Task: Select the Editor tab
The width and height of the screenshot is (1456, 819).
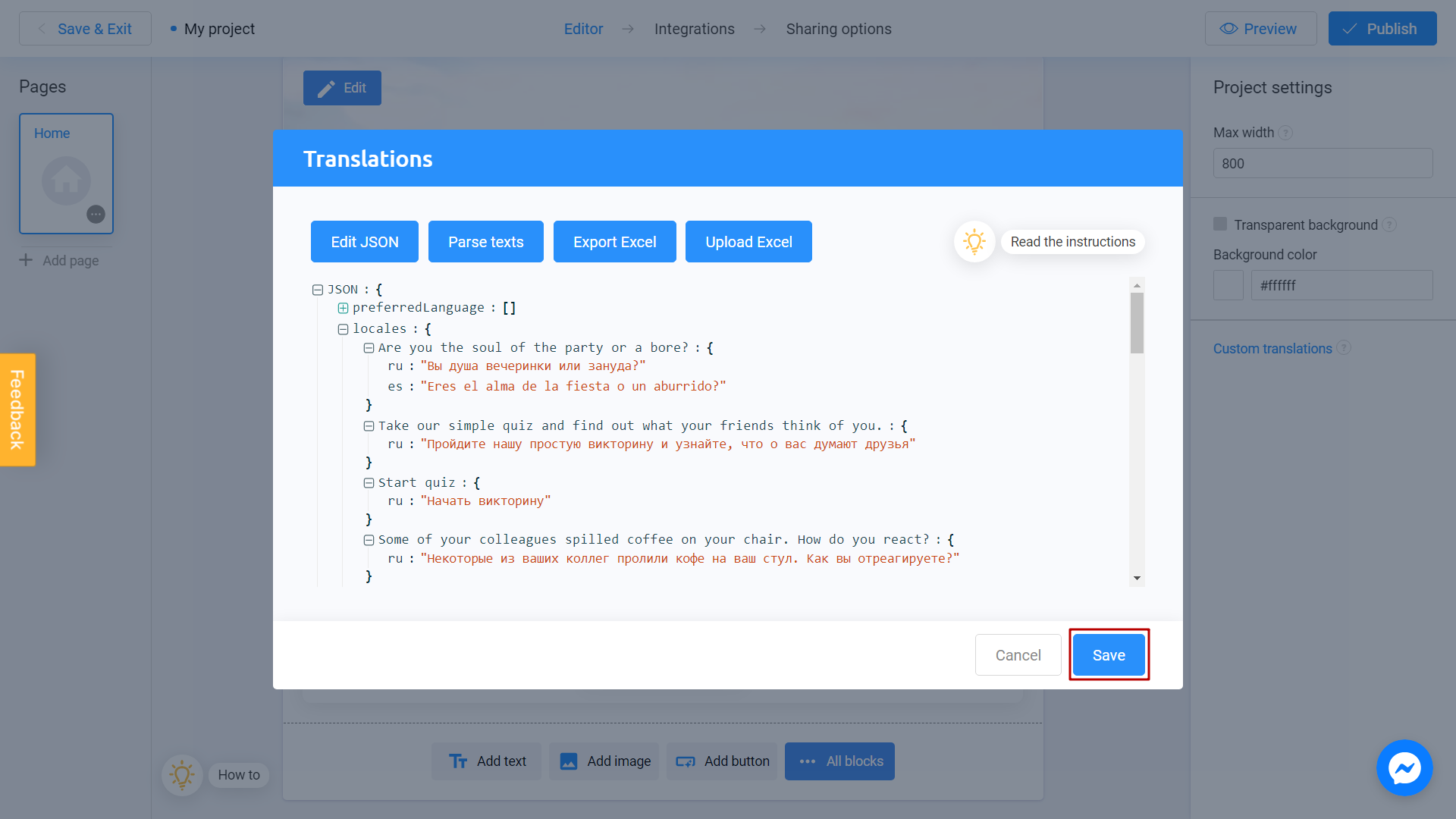Action: tap(584, 29)
